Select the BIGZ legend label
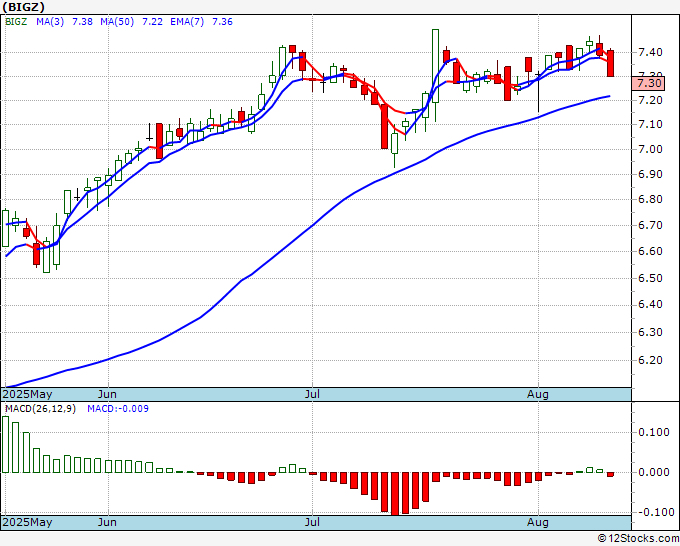Image resolution: width=680 pixels, height=546 pixels. click(16, 22)
